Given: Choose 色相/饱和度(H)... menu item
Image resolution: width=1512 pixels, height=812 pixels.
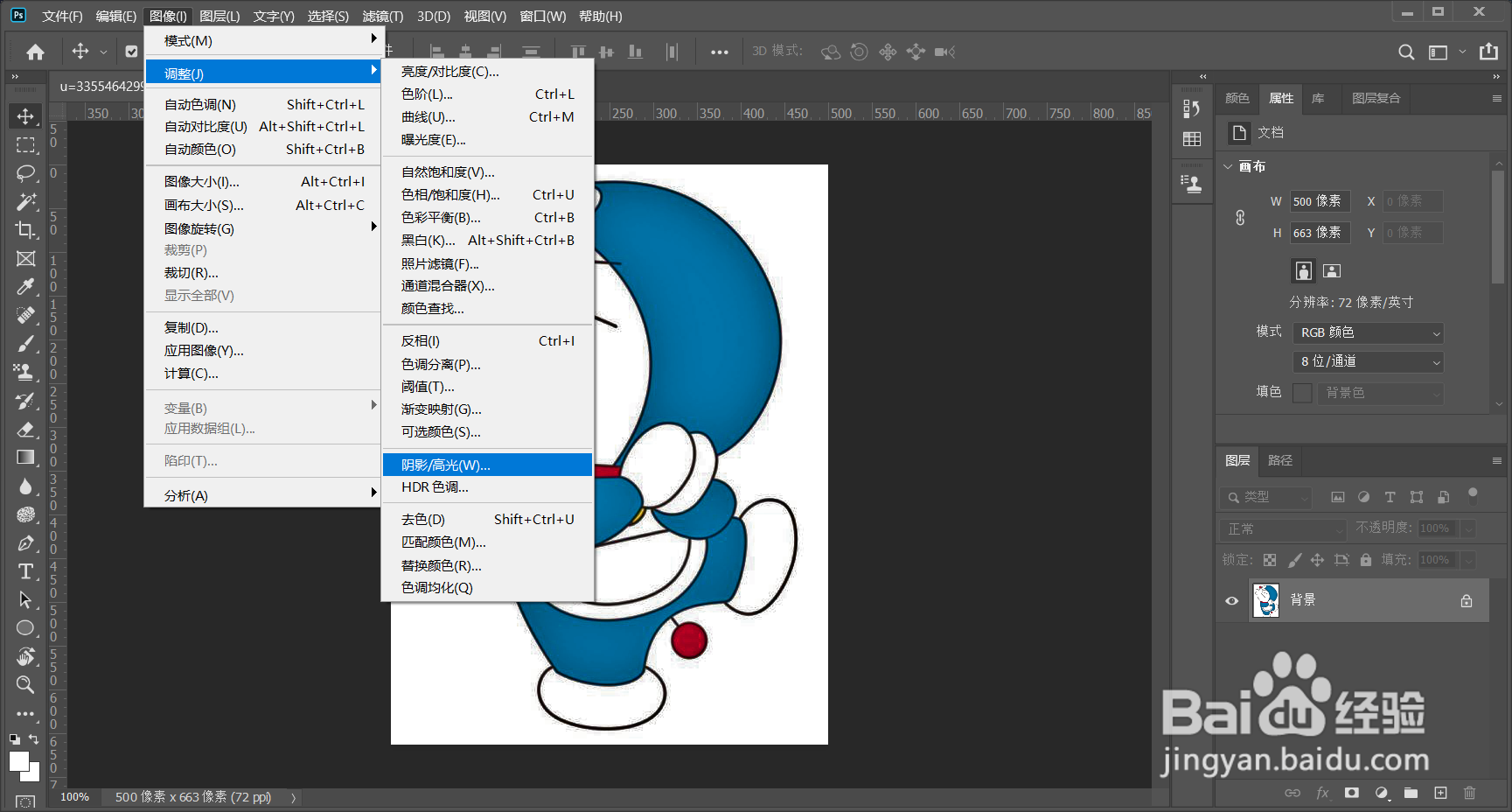Looking at the screenshot, I should click(488, 194).
